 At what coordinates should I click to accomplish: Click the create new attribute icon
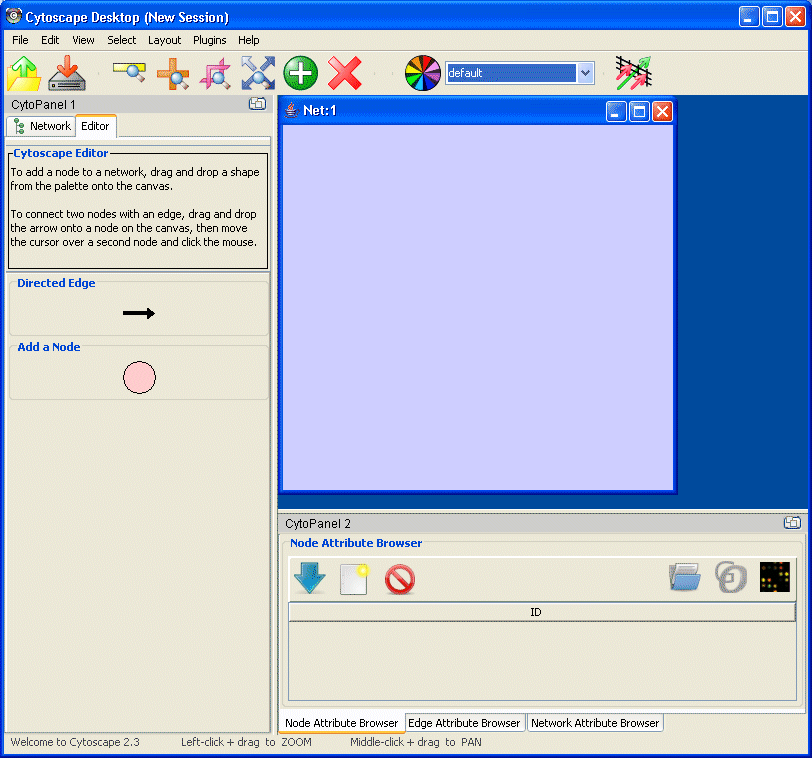pyautogui.click(x=354, y=578)
